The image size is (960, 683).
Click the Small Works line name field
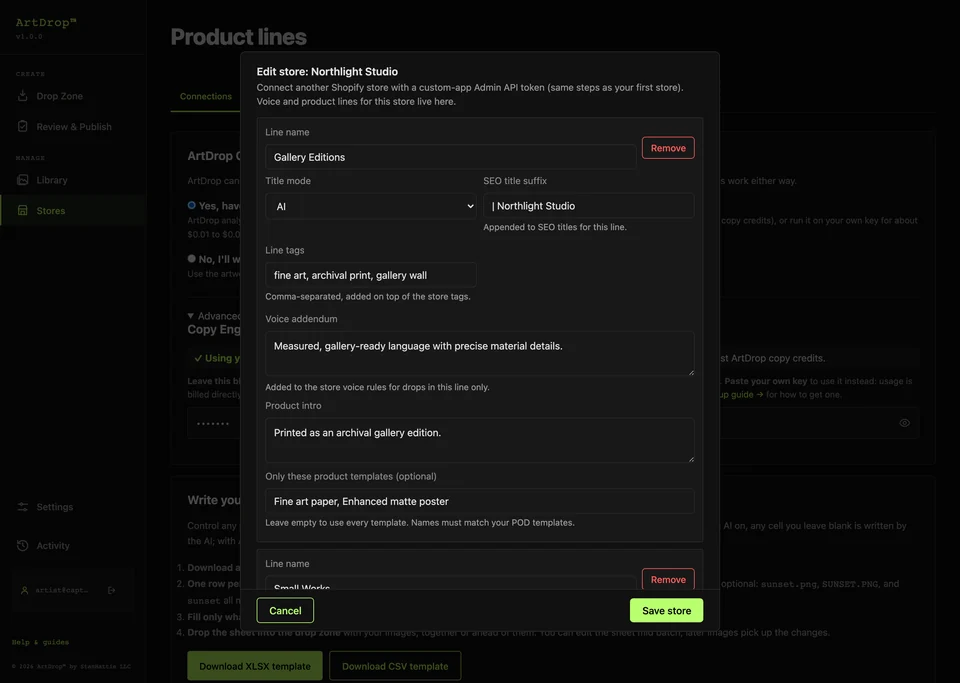coord(451,583)
